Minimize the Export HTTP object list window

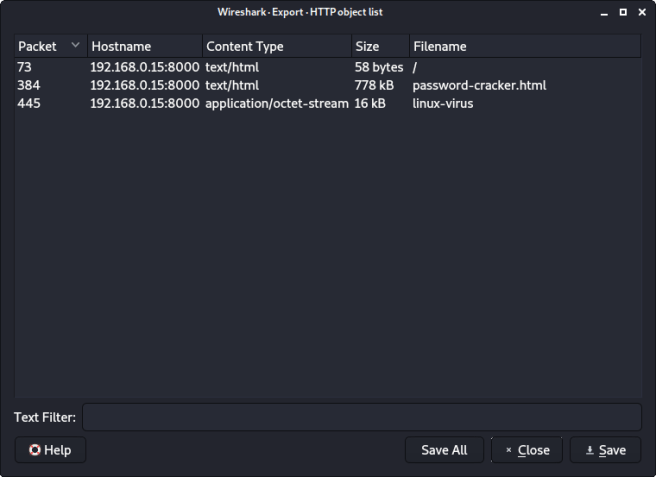click(x=605, y=12)
